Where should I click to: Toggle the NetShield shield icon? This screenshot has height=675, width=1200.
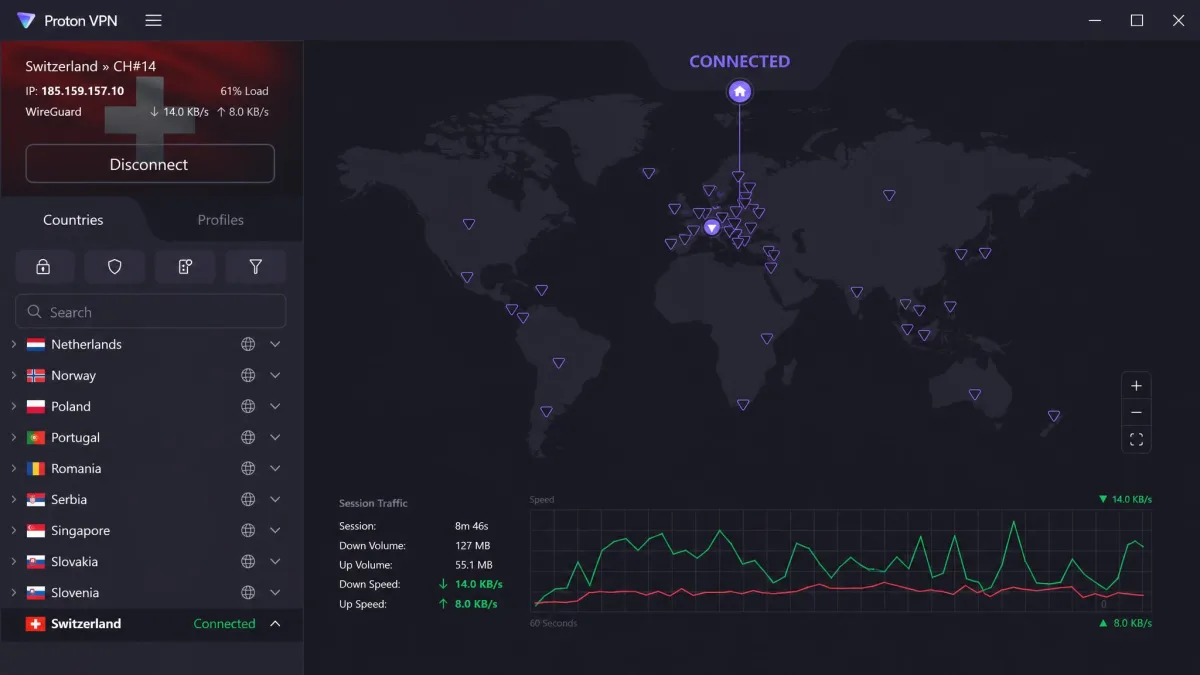coord(114,267)
